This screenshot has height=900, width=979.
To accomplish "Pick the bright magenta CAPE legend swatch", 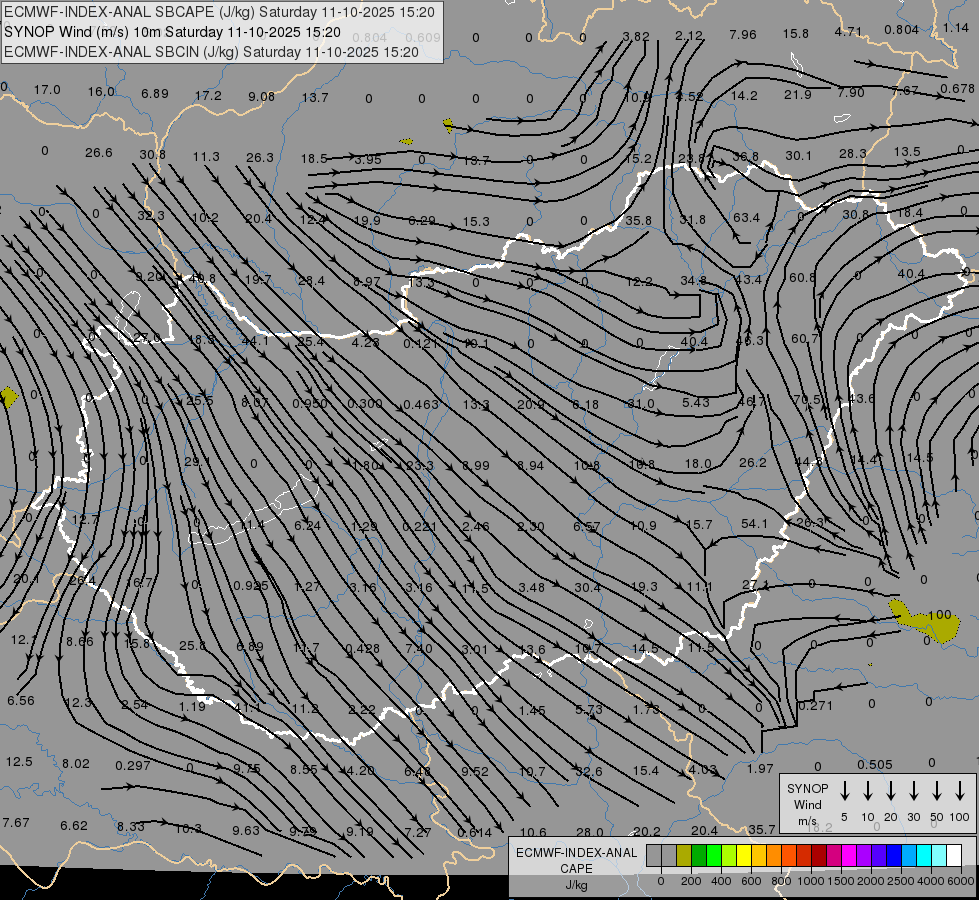I will coord(849,855).
